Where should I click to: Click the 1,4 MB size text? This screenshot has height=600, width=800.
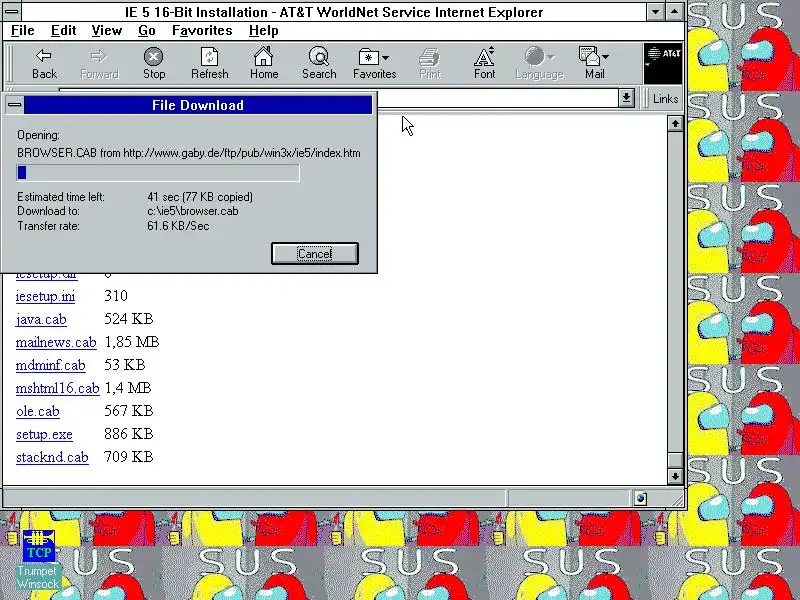click(x=128, y=388)
